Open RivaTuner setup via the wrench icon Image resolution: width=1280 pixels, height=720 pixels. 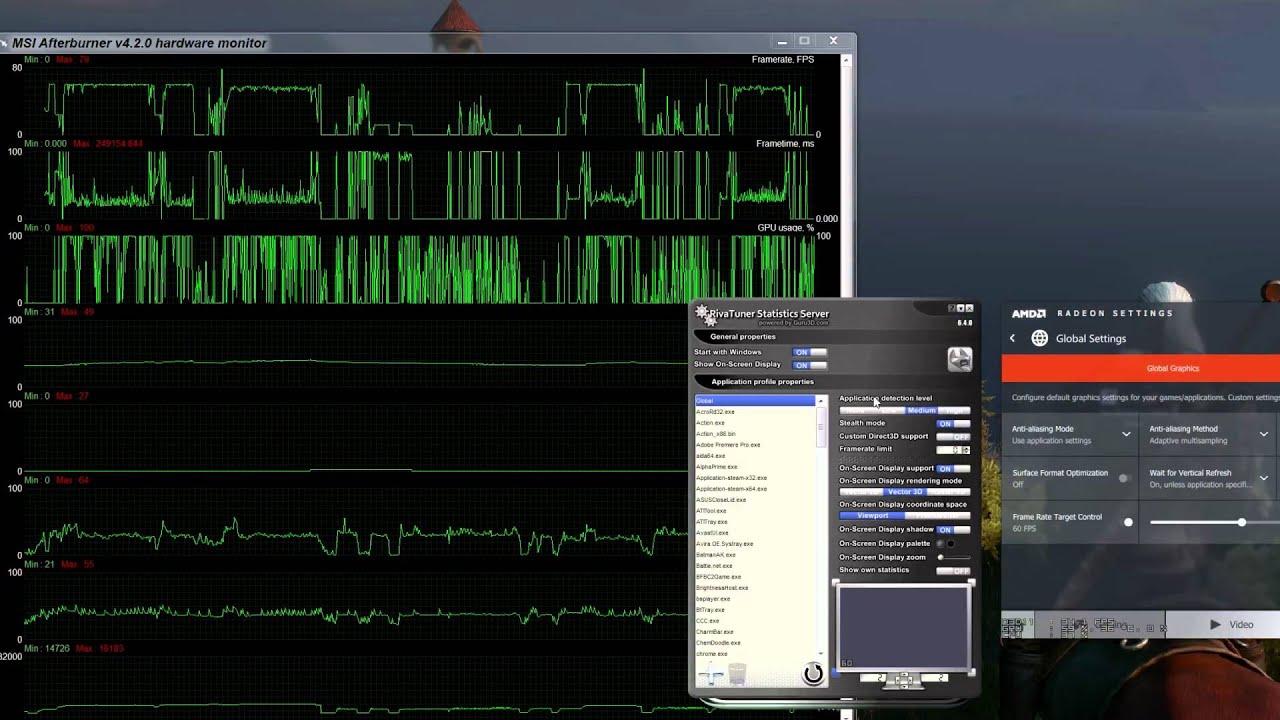959,359
